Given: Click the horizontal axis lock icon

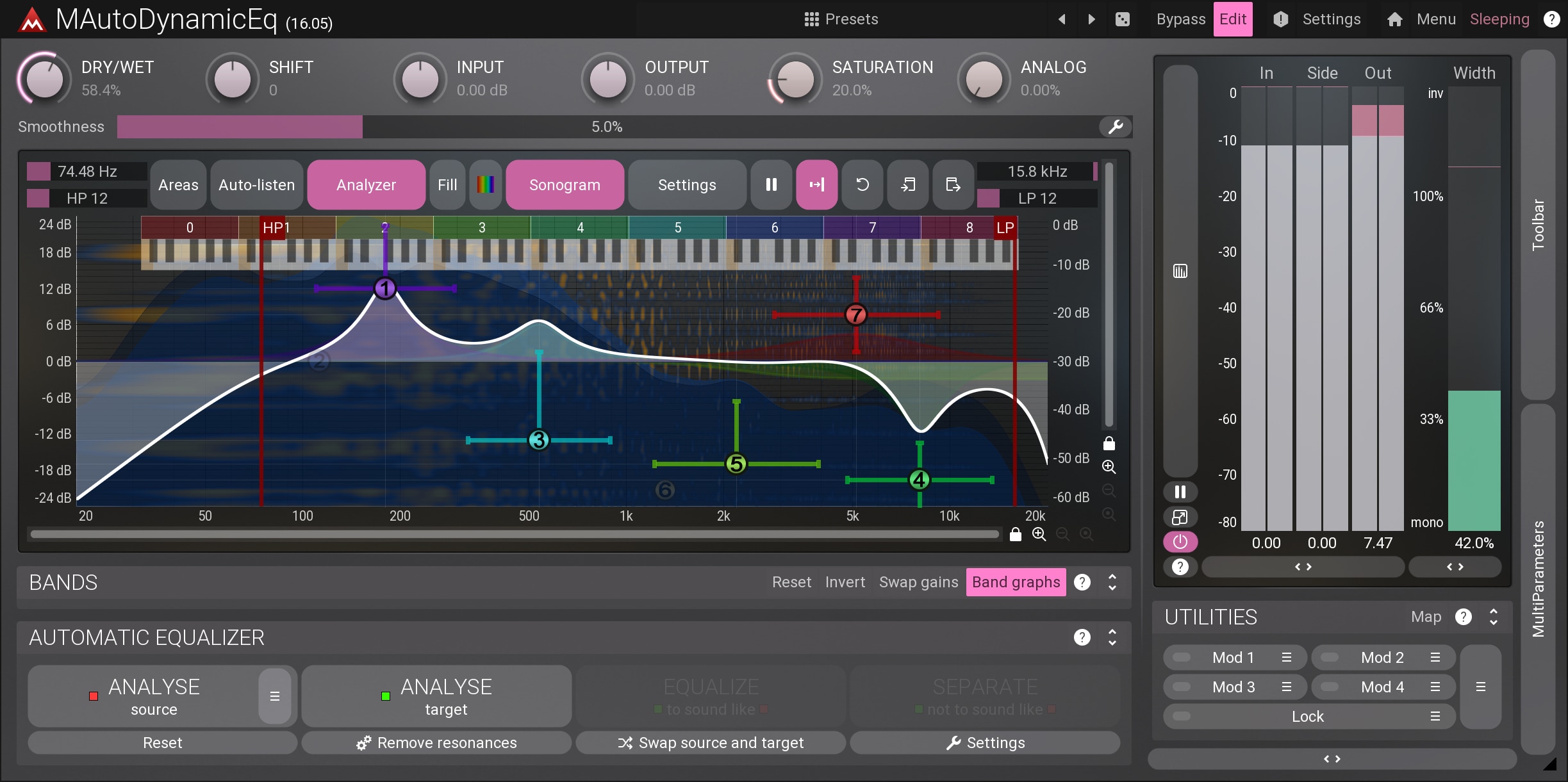Looking at the screenshot, I should [x=1016, y=534].
